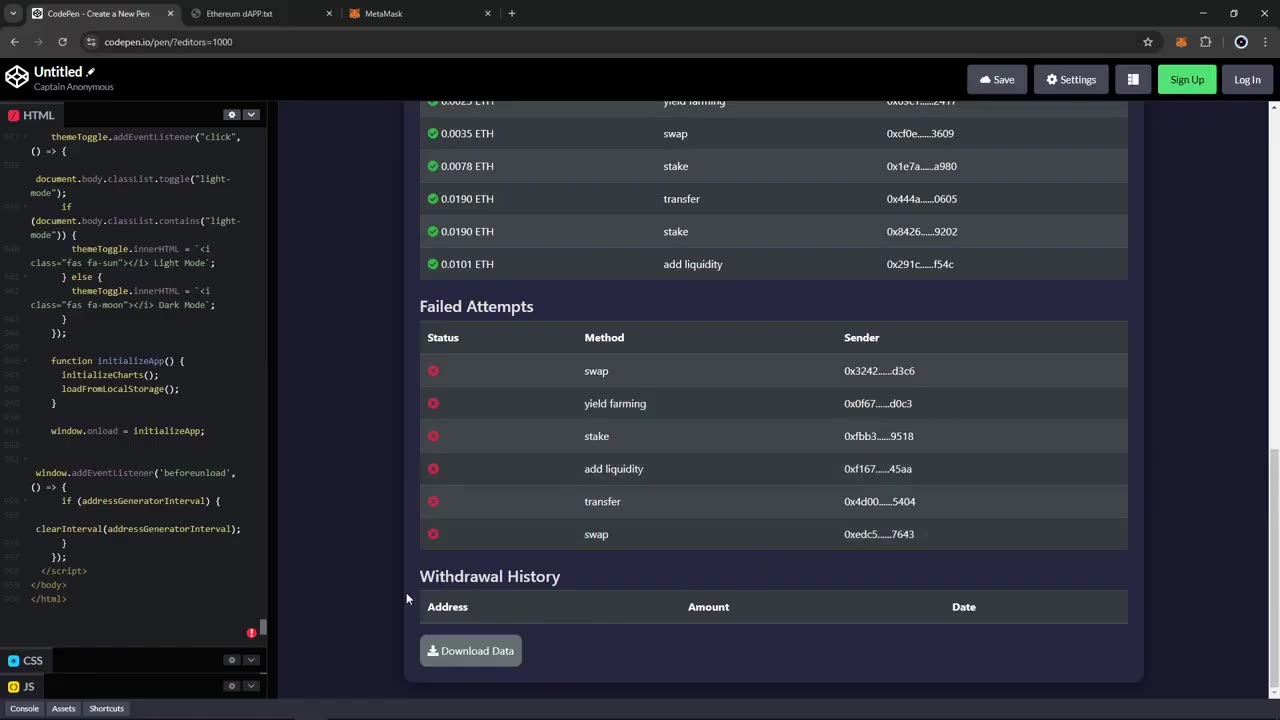Click HTML editor scrollbar thumb

[x=264, y=627]
